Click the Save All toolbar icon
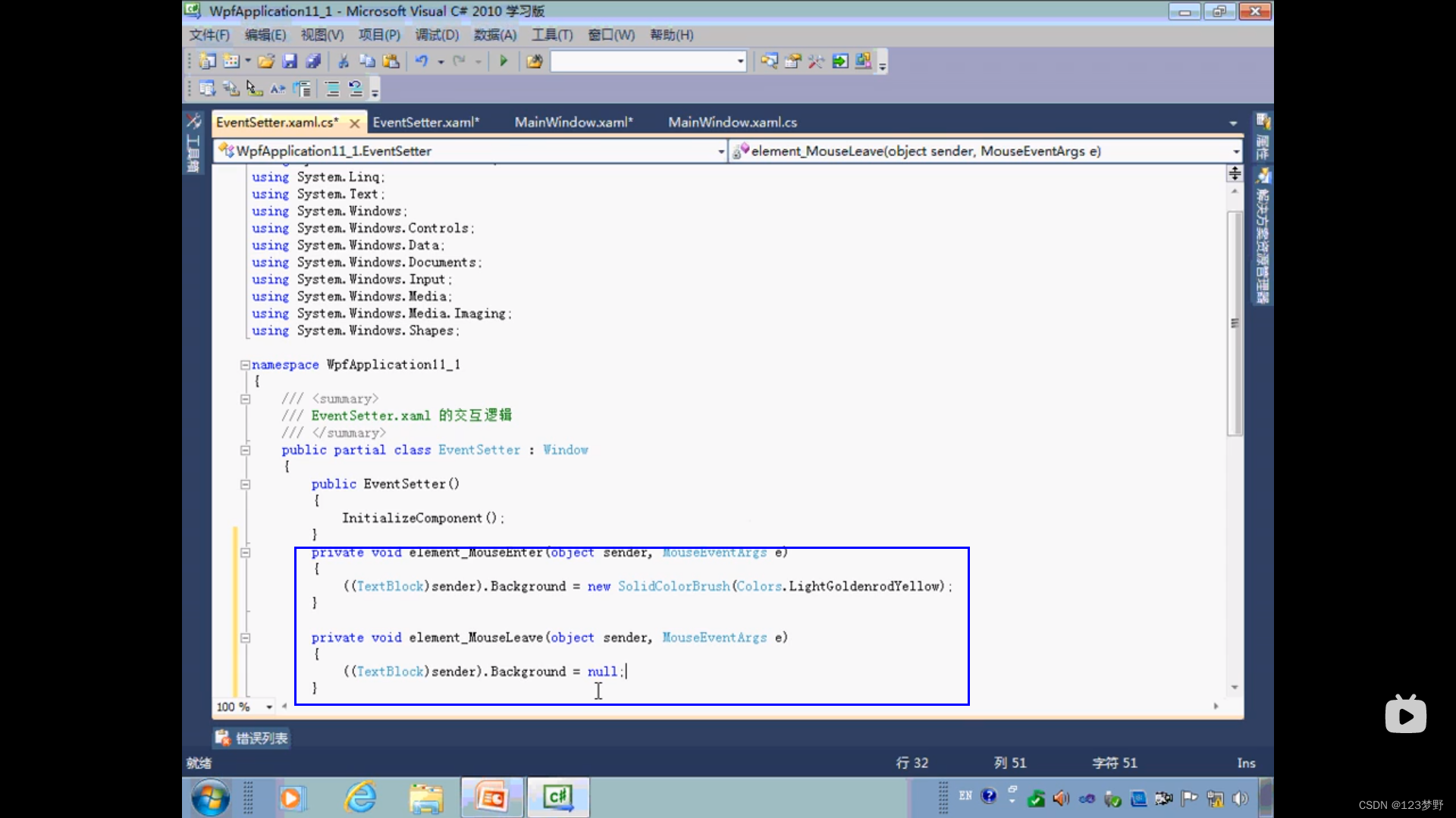The height and width of the screenshot is (818, 1456). pos(313,61)
